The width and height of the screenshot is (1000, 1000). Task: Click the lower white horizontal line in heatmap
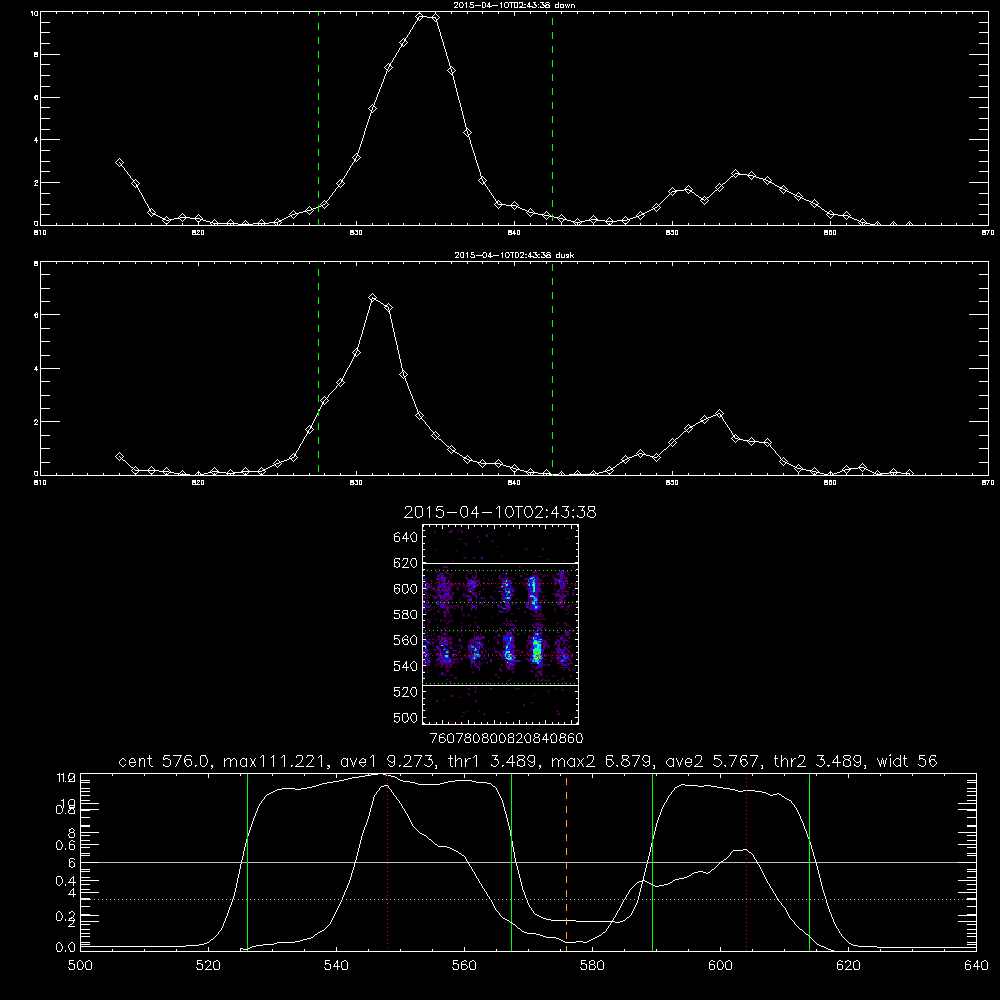501,685
